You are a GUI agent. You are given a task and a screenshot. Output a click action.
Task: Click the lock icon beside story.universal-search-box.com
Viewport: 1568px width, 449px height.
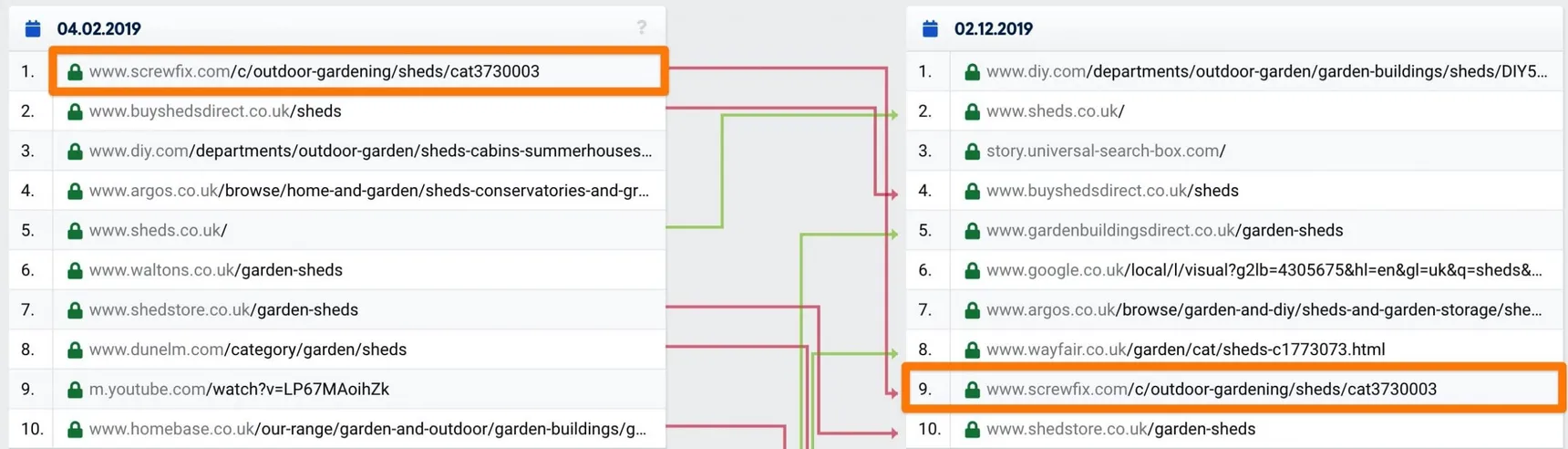[972, 151]
